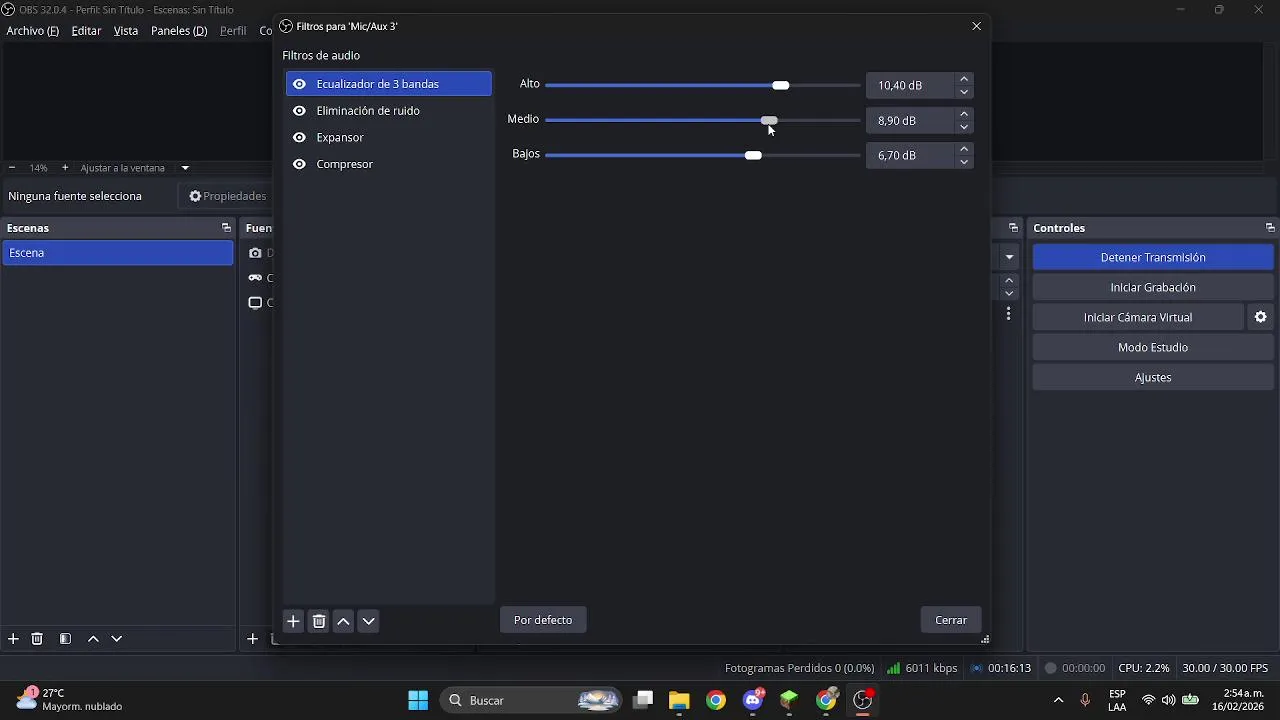Click Detener Transmisión button

click(x=1153, y=257)
